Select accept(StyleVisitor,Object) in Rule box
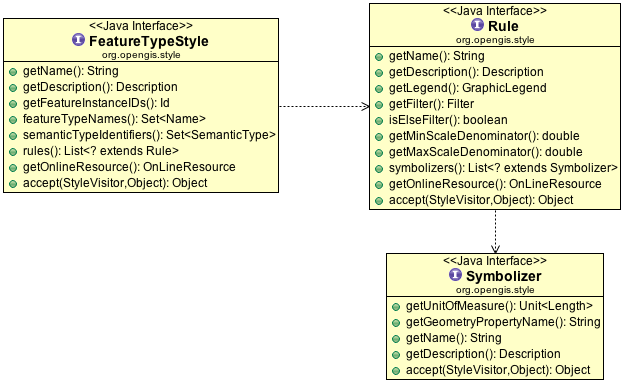Image resolution: width=624 pixels, height=383 pixels. 481,200
